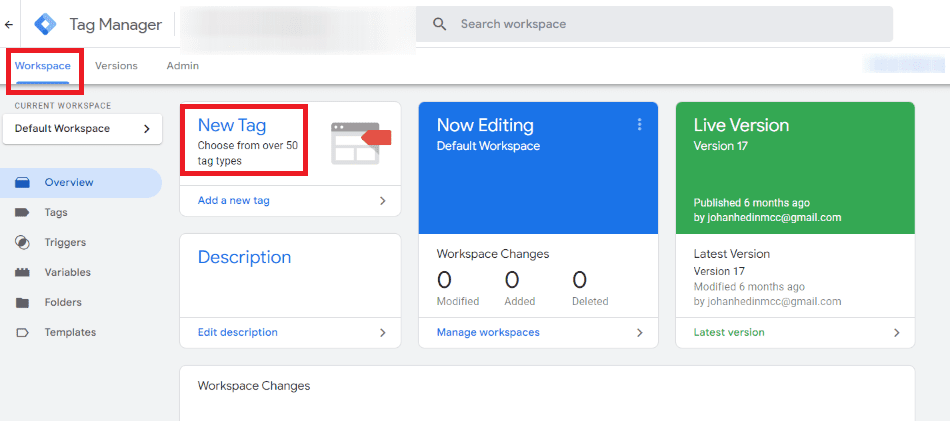Image resolution: width=950 pixels, height=421 pixels.
Task: Select Overview in the left sidebar
Action: [x=69, y=183]
